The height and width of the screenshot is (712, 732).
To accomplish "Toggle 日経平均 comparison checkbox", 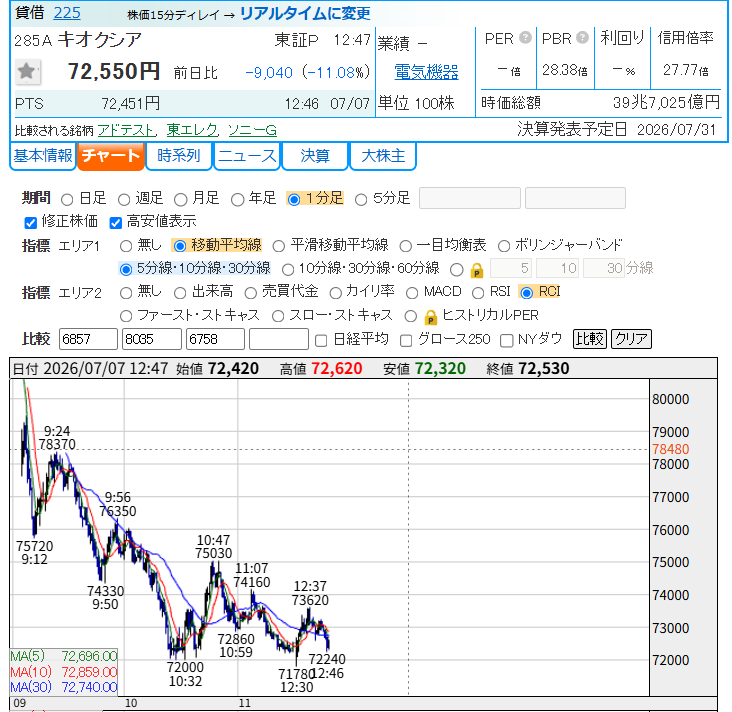I will click(x=321, y=341).
